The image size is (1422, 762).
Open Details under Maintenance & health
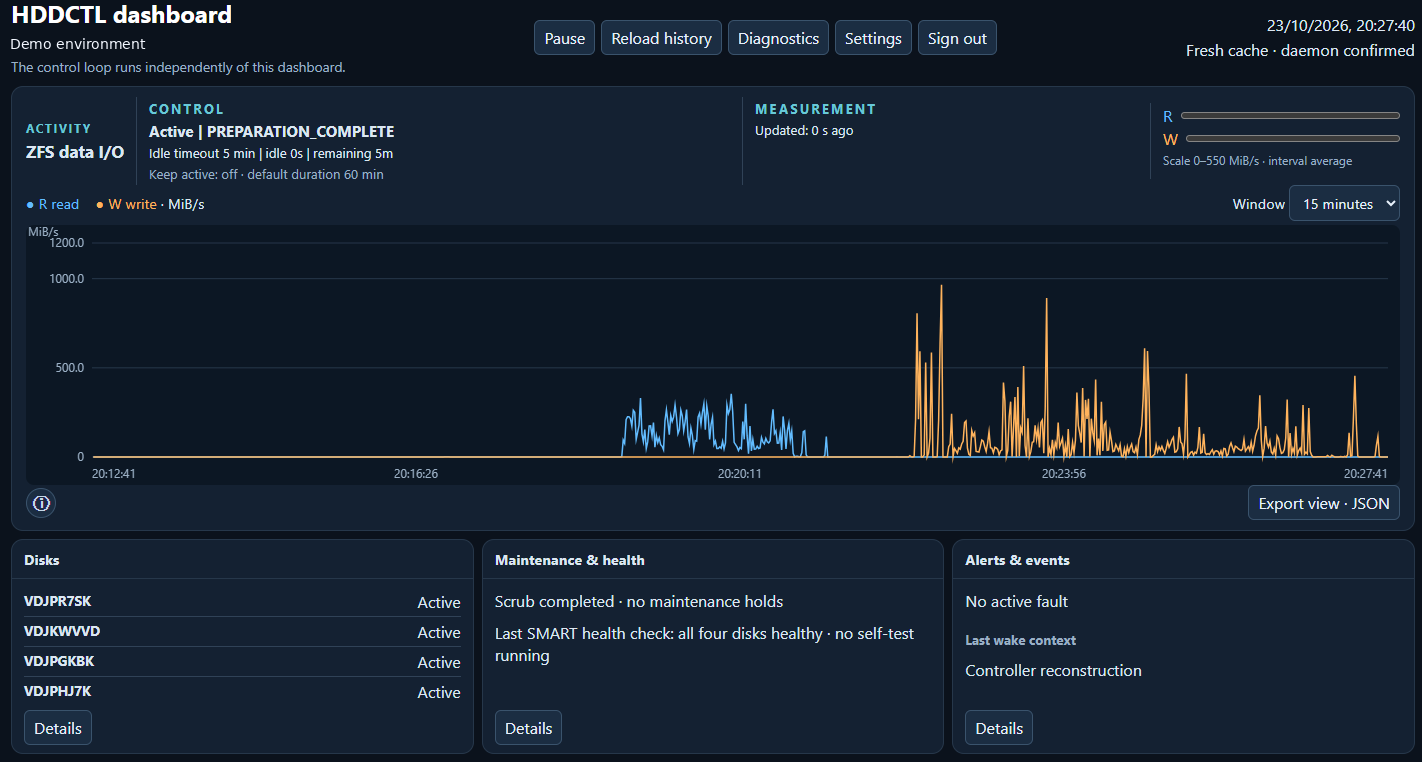pyautogui.click(x=528, y=728)
